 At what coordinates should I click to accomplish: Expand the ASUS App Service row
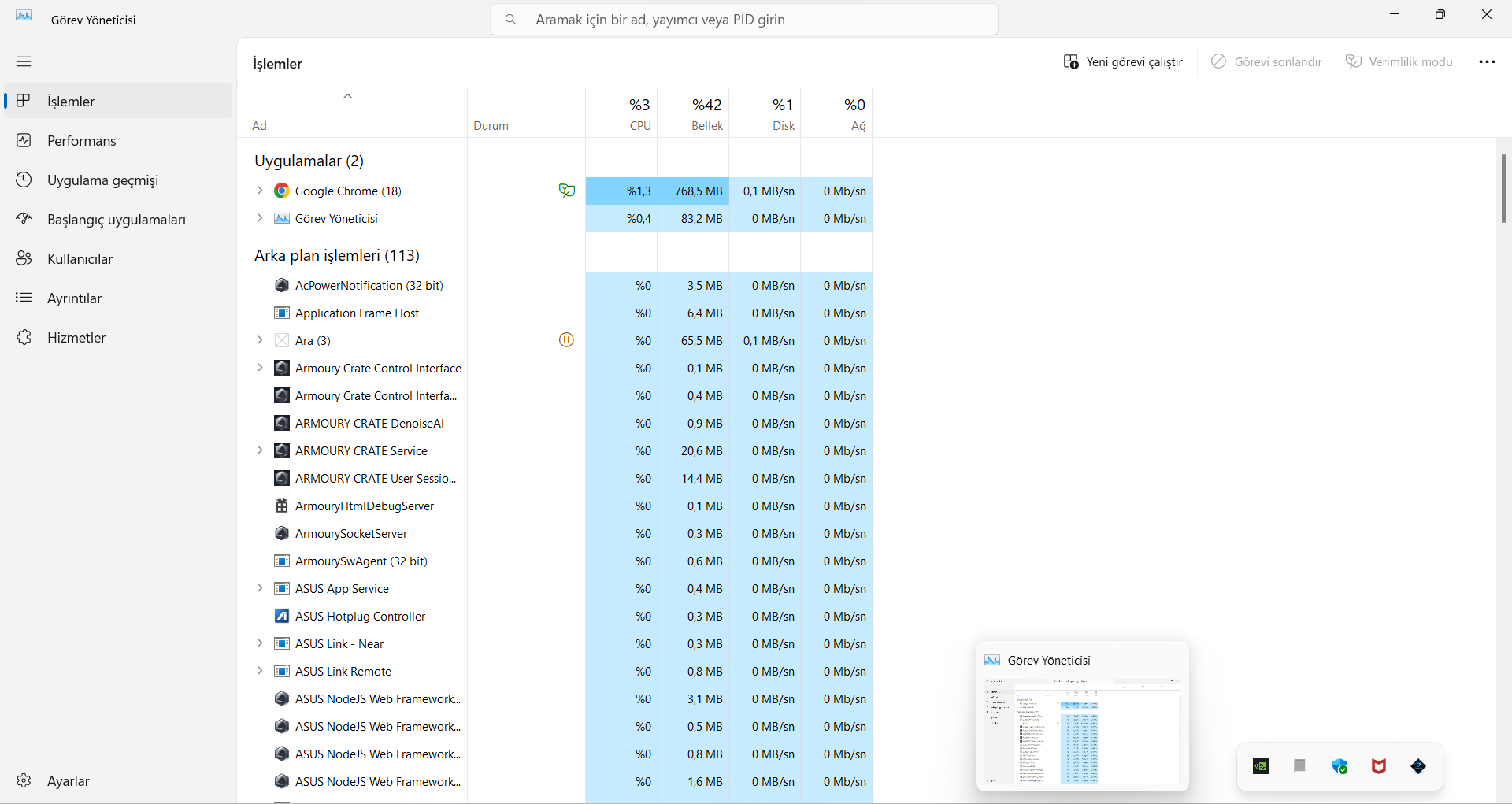click(260, 588)
